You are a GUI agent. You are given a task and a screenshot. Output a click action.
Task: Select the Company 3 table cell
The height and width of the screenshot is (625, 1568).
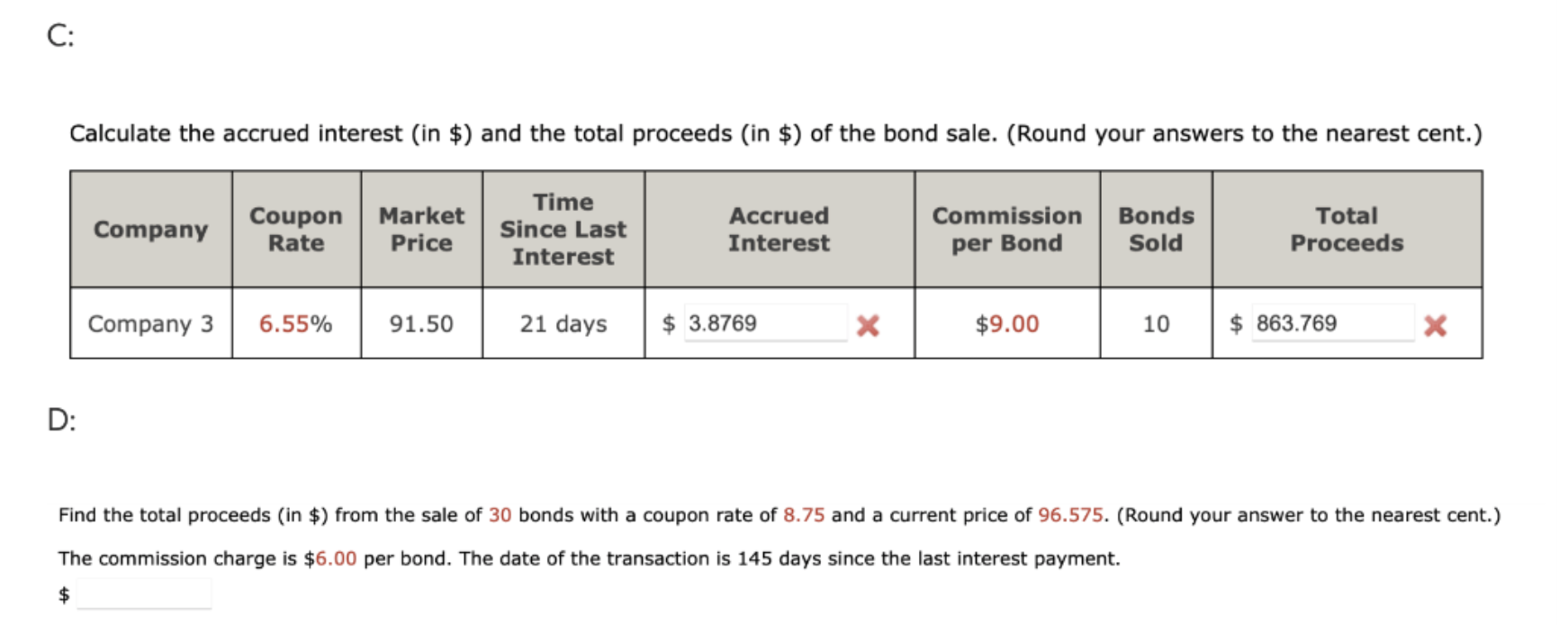click(x=150, y=324)
